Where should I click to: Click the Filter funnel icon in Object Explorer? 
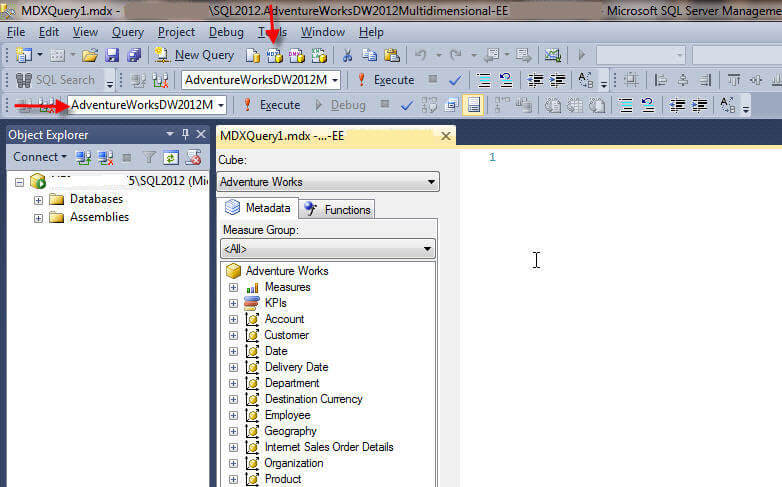pyautogui.click(x=149, y=158)
